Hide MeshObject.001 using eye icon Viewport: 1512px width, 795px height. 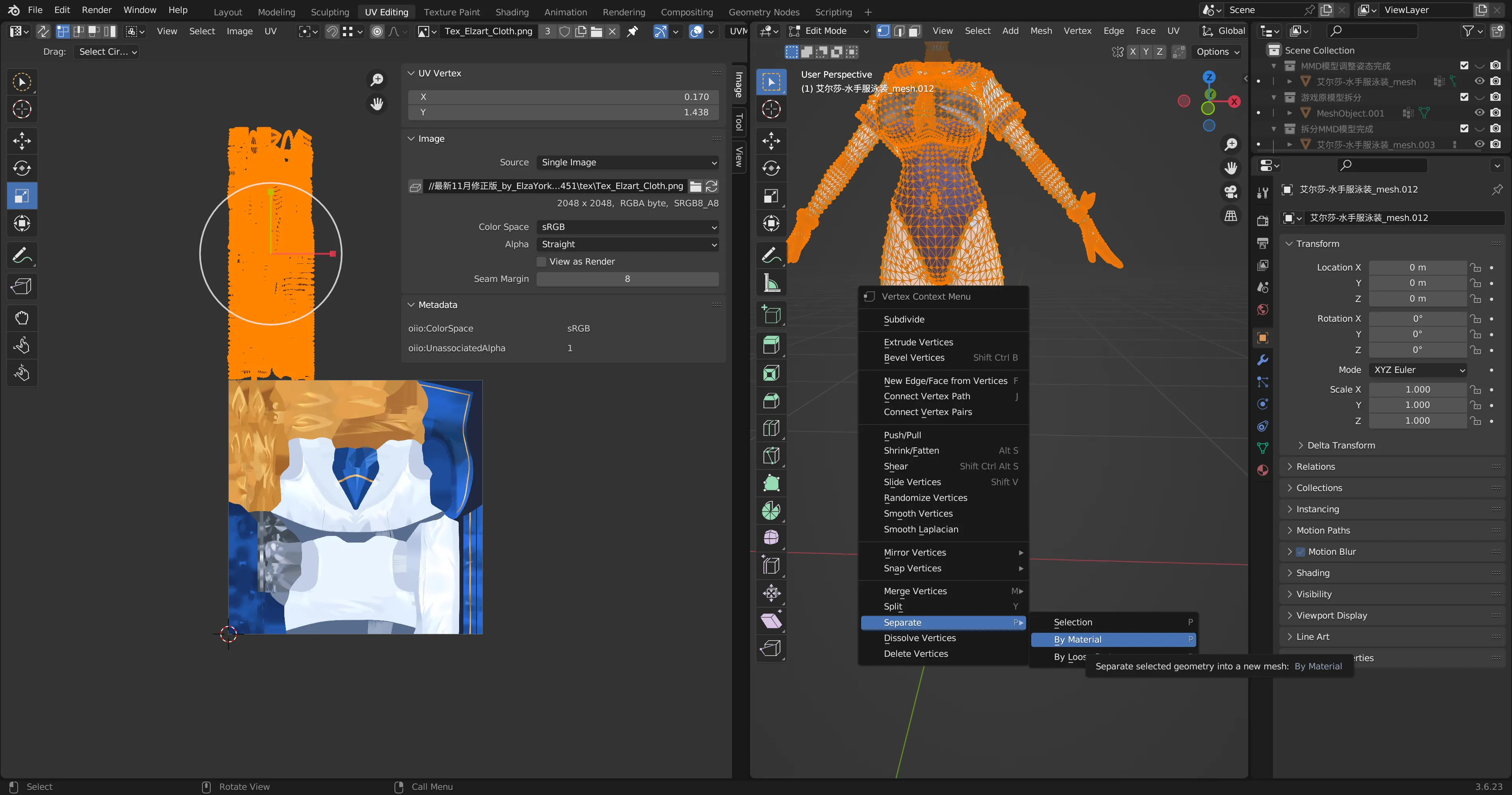pos(1479,113)
